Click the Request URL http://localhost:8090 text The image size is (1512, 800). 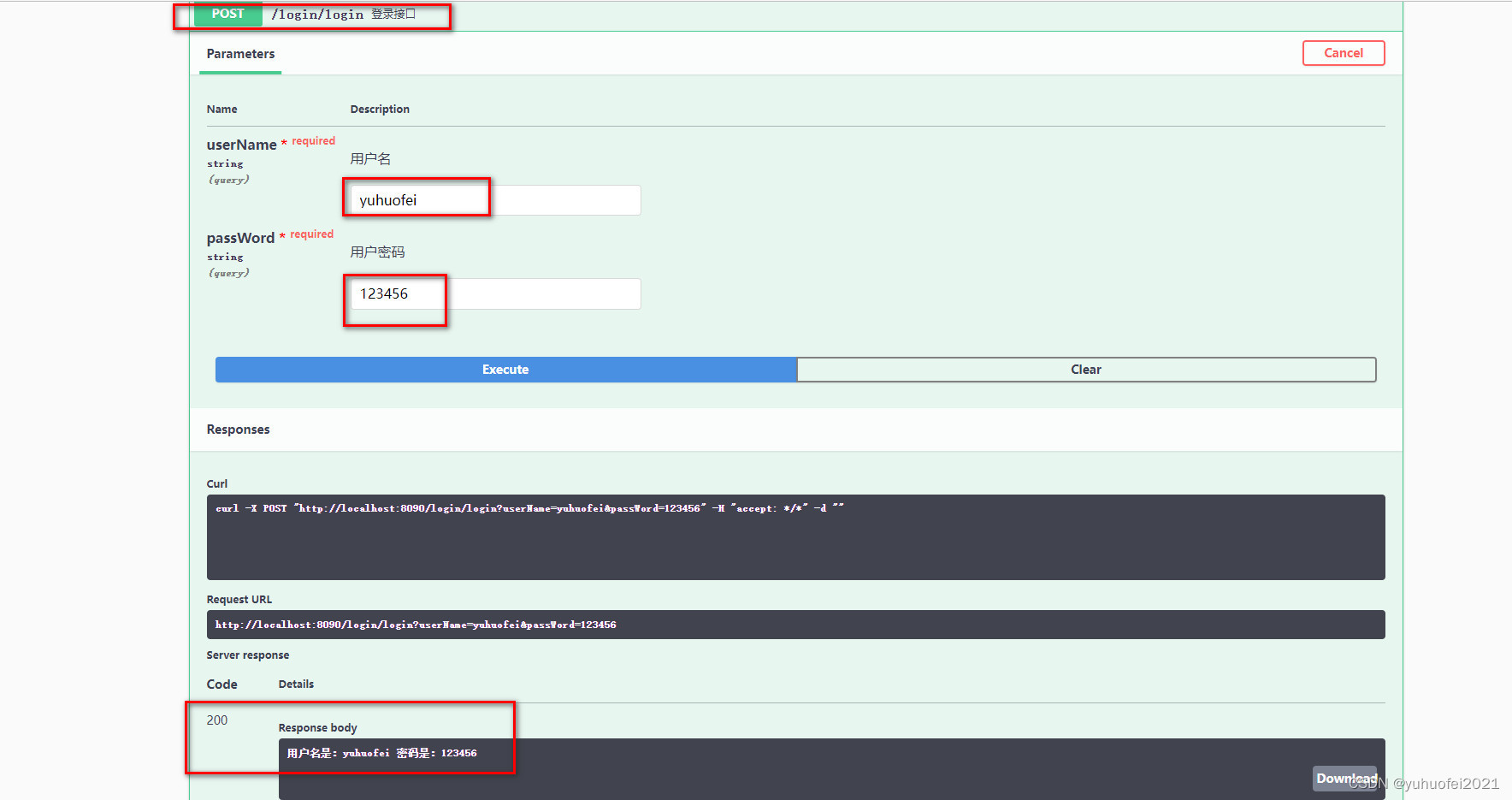click(416, 625)
